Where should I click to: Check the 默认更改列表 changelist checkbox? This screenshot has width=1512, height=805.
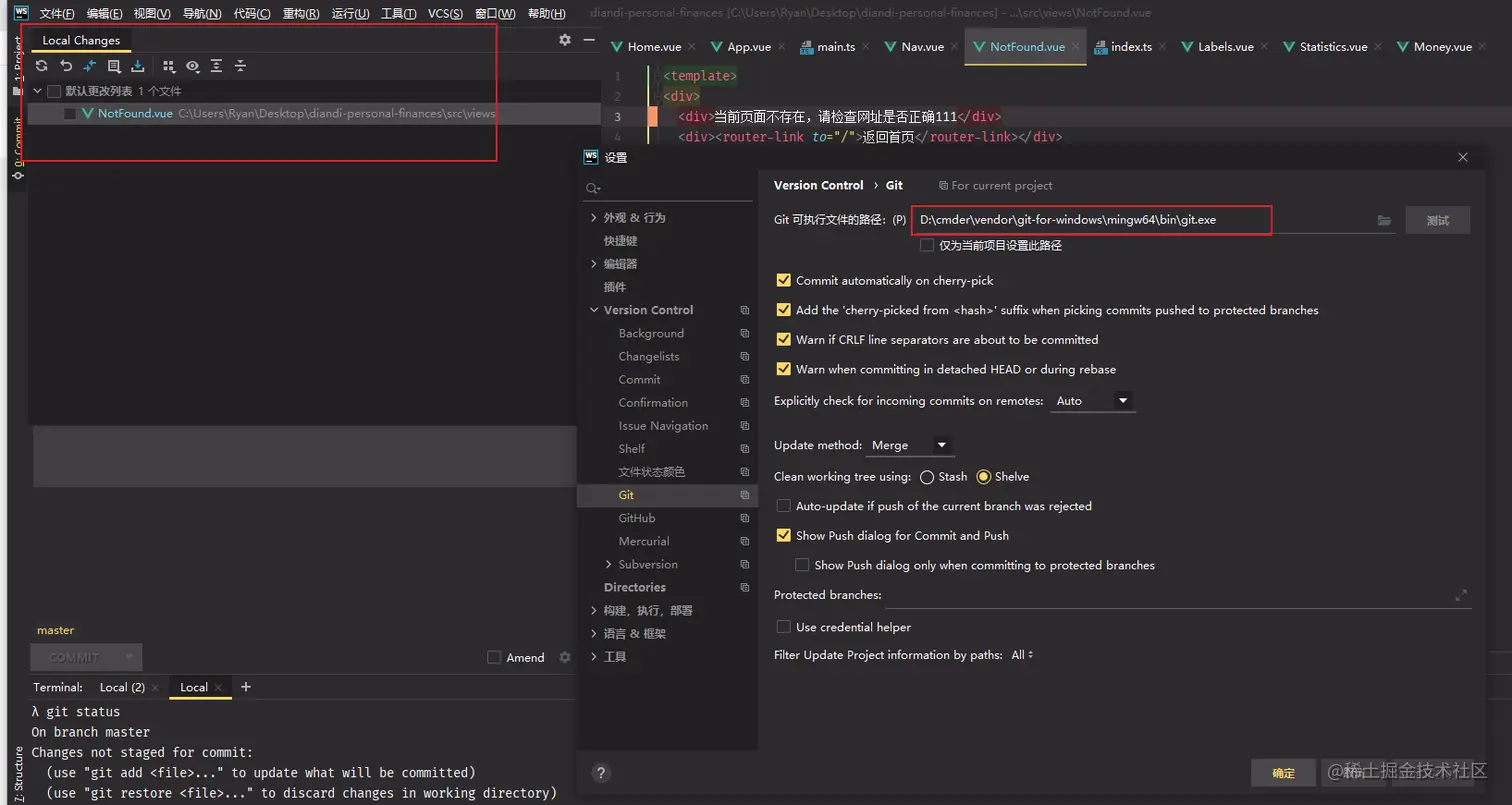coord(54,91)
